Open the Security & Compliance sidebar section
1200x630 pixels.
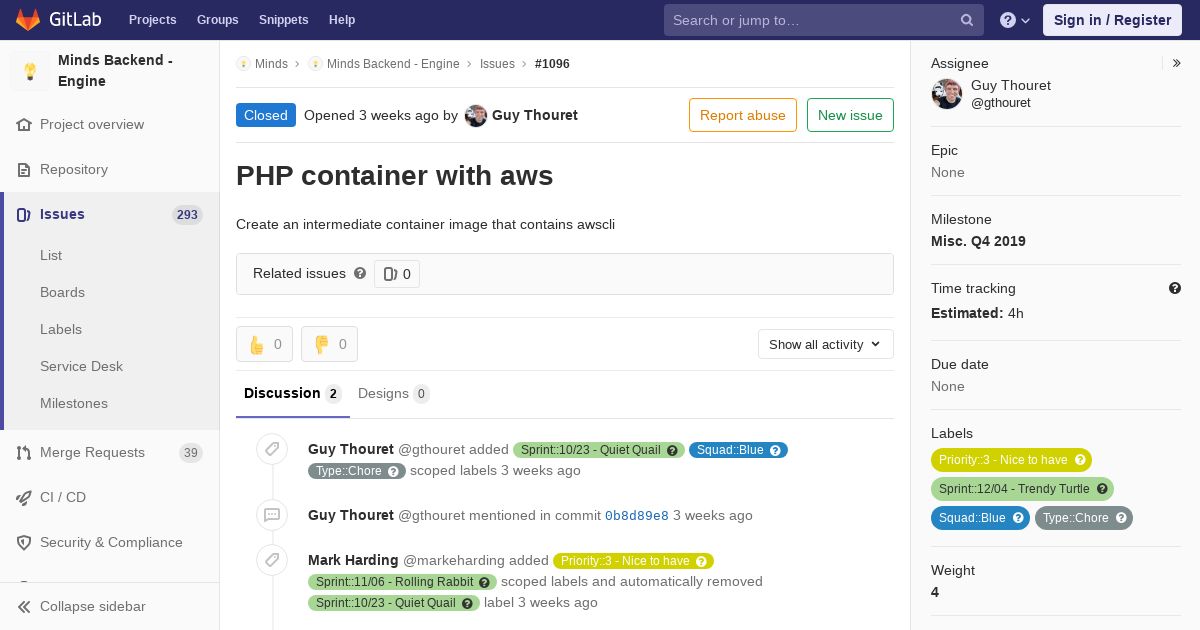(110, 542)
